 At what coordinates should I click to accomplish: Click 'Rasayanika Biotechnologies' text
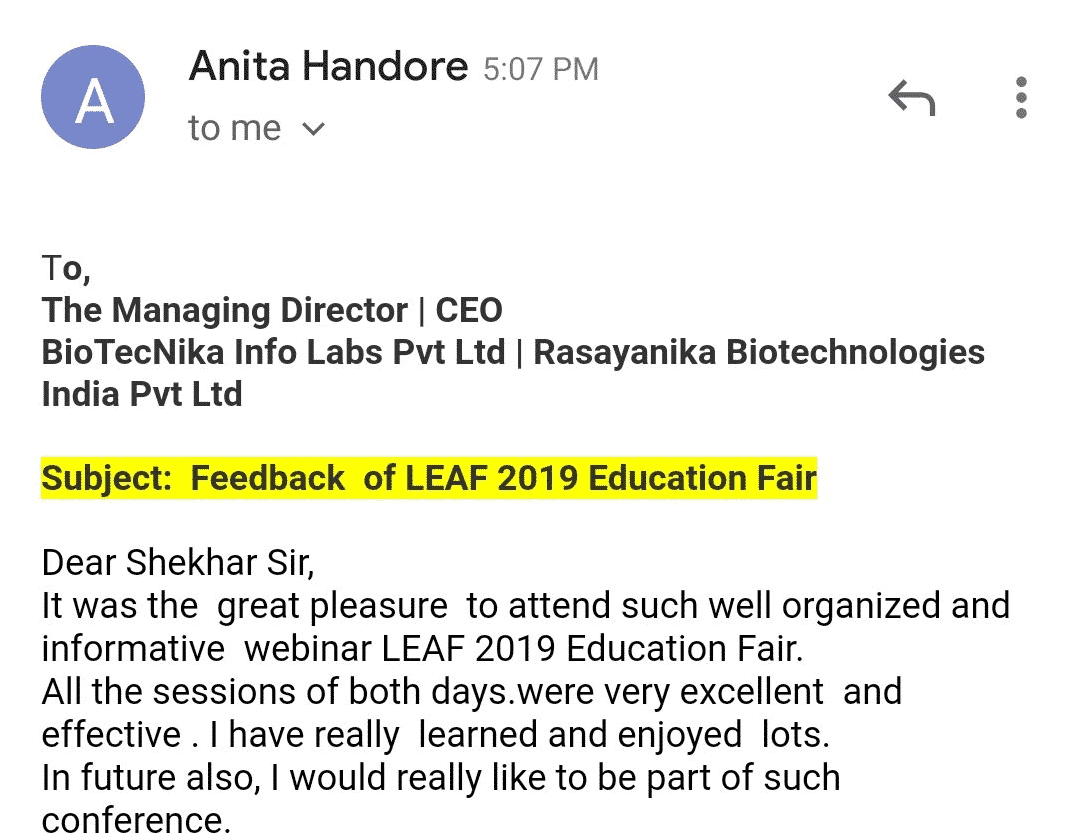(x=759, y=352)
